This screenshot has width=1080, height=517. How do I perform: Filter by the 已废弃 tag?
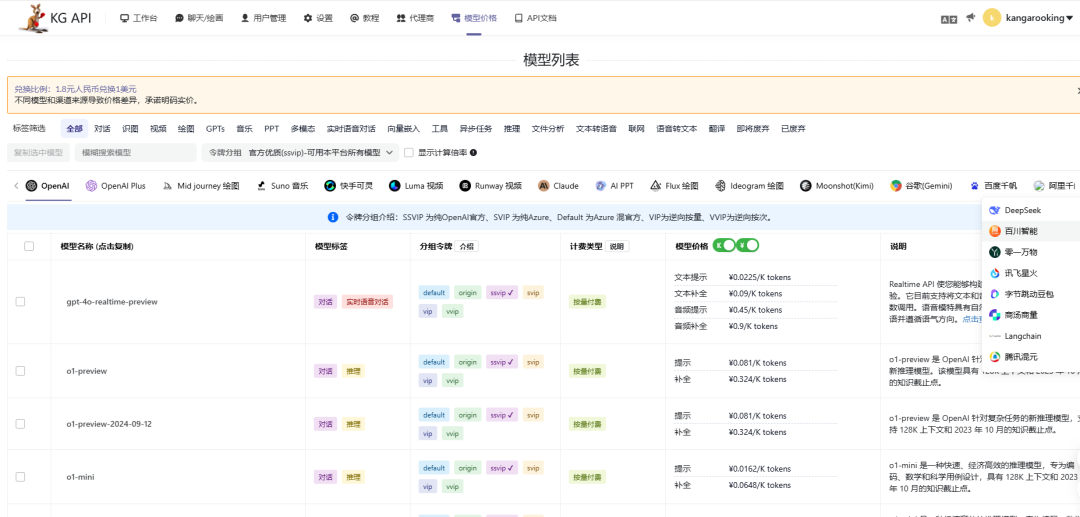pos(793,129)
